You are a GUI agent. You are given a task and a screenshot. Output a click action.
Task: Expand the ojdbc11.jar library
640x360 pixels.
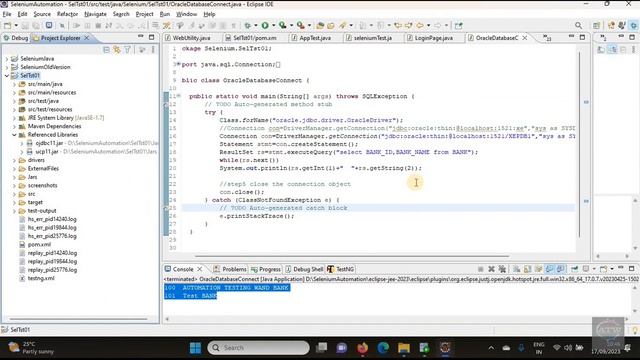click(x=22, y=143)
